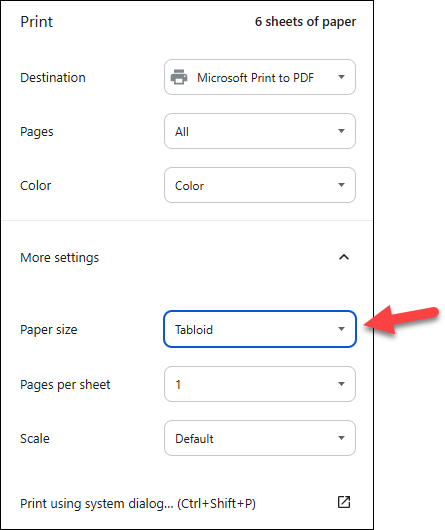This screenshot has height=530, width=445.
Task: Click the 6 sheets of paper summary text
Action: coord(305,22)
